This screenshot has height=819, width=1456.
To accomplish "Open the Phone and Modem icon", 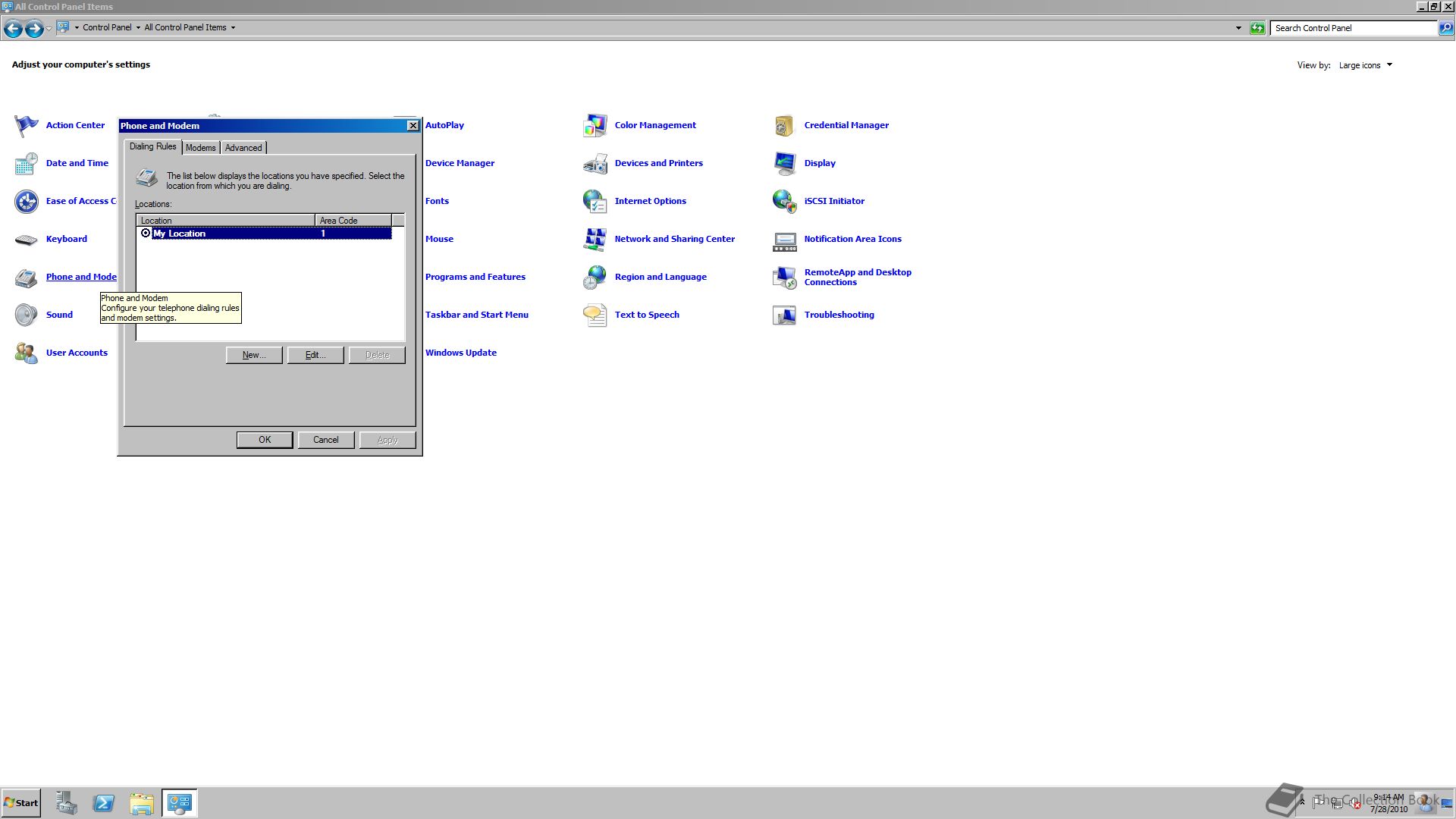I will [x=27, y=278].
